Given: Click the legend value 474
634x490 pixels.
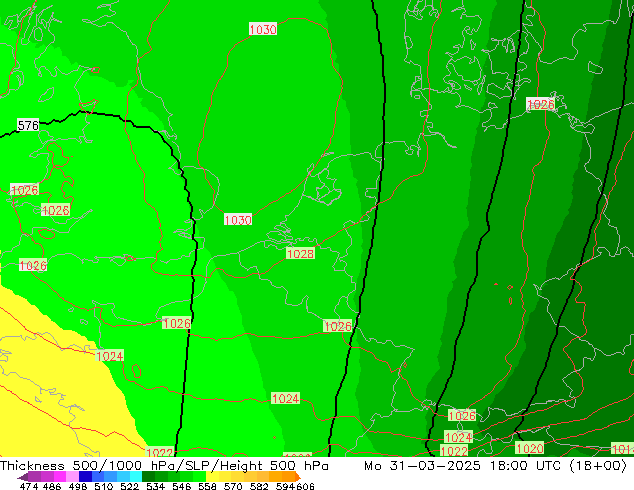Looking at the screenshot, I should point(29,486).
